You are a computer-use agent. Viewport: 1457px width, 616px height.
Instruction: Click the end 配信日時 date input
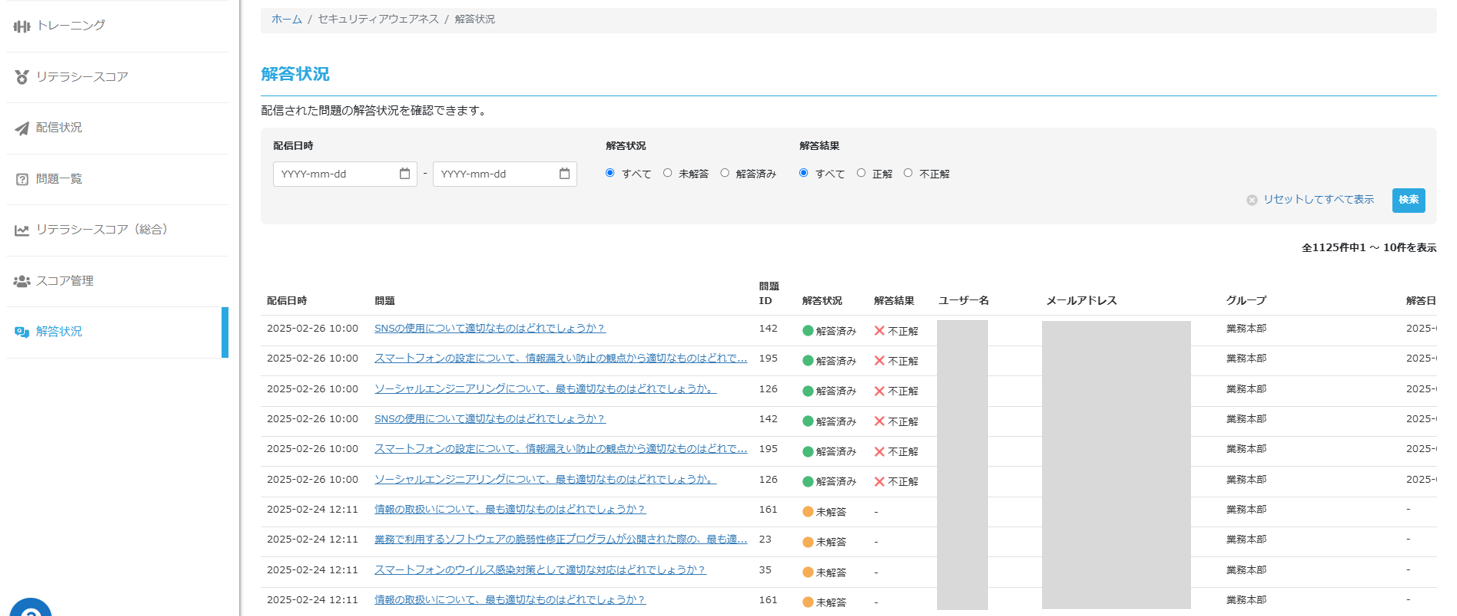[x=505, y=174]
